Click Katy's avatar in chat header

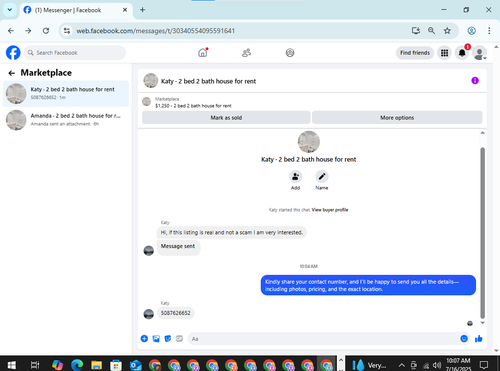click(x=151, y=81)
